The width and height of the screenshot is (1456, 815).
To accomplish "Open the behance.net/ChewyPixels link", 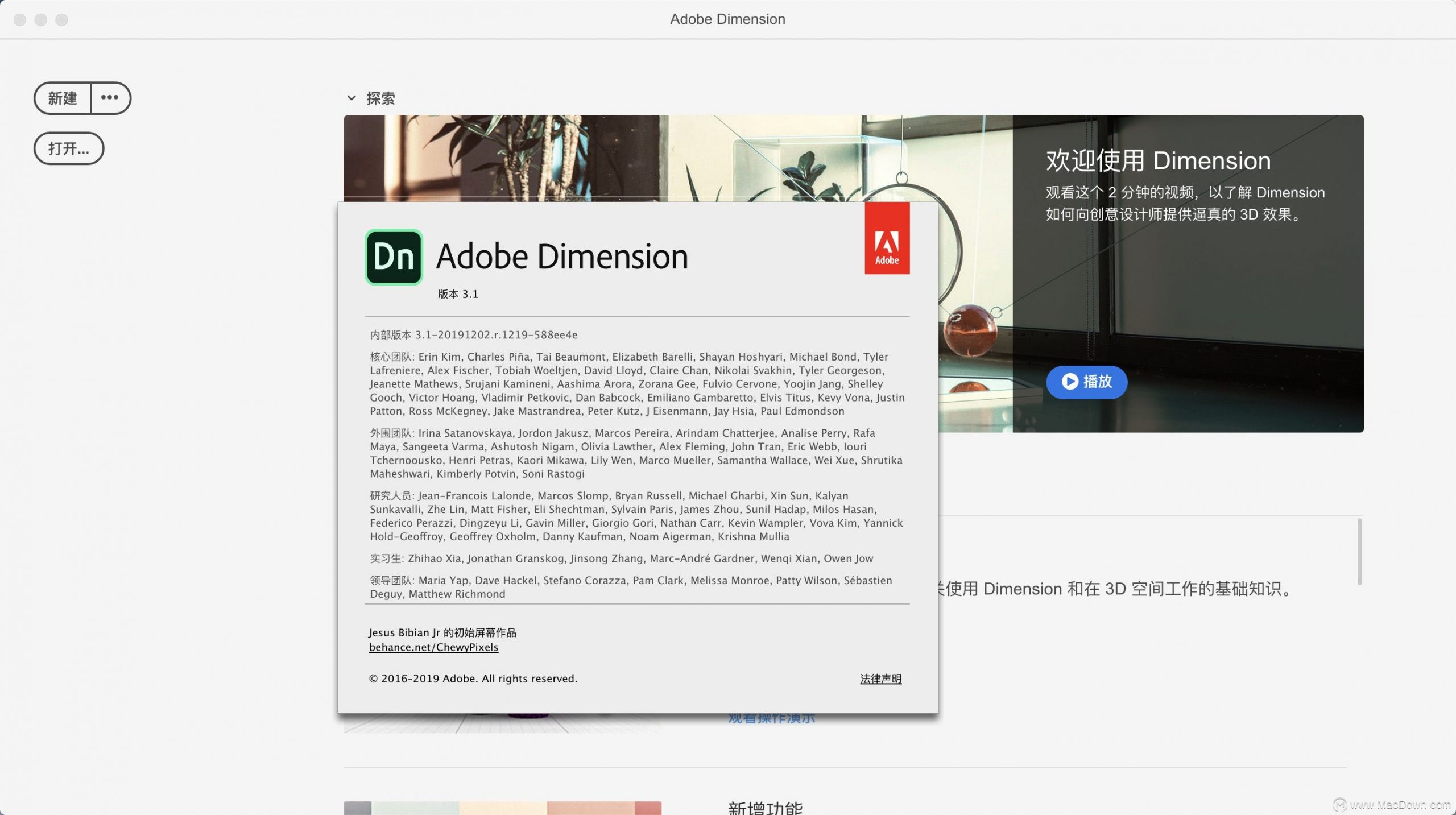I will coord(433,647).
